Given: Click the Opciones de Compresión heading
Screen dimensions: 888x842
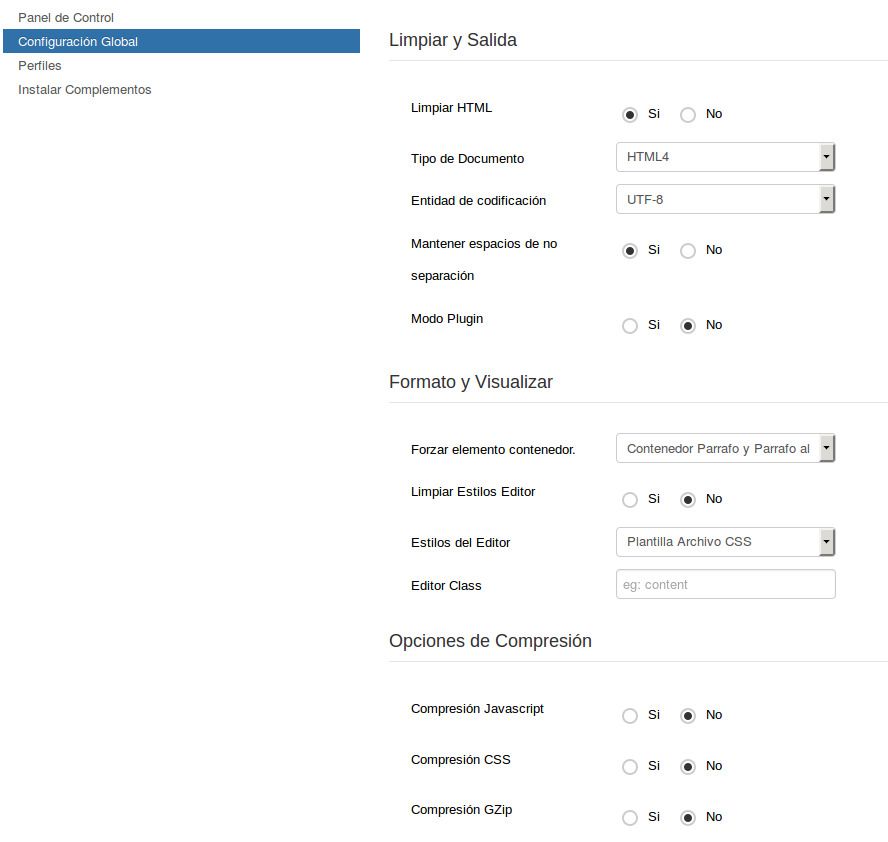Looking at the screenshot, I should [x=490, y=641].
